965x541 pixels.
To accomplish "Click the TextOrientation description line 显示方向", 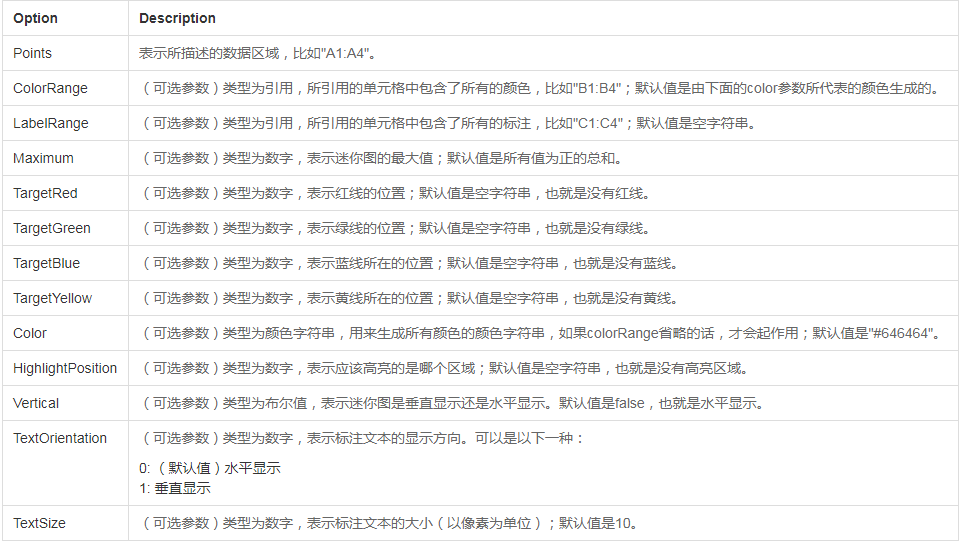I will pos(361,439).
